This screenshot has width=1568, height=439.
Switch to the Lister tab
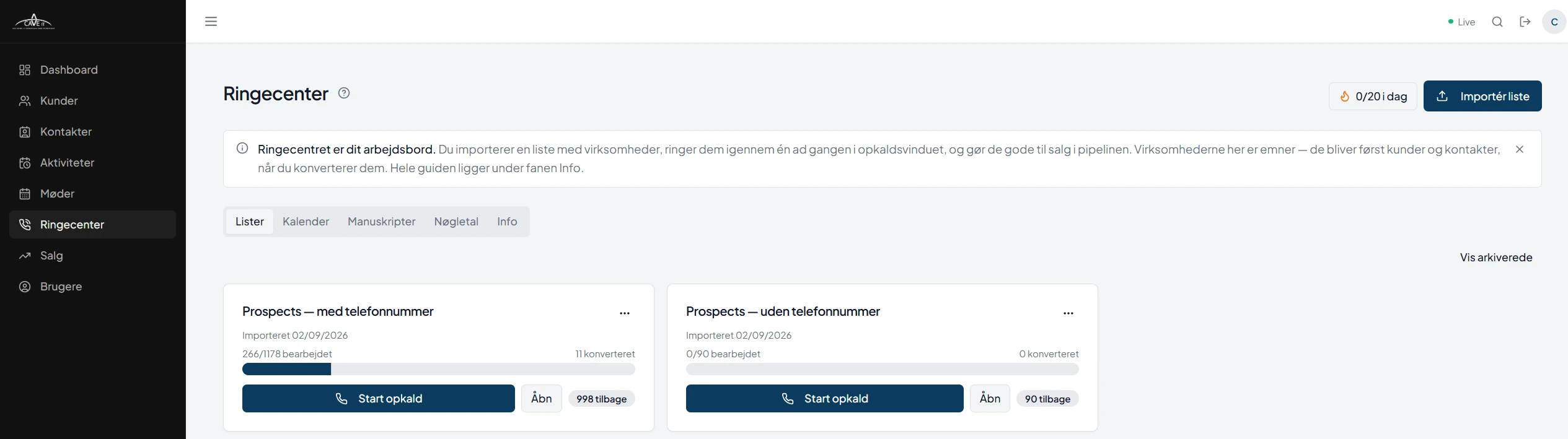click(x=250, y=222)
